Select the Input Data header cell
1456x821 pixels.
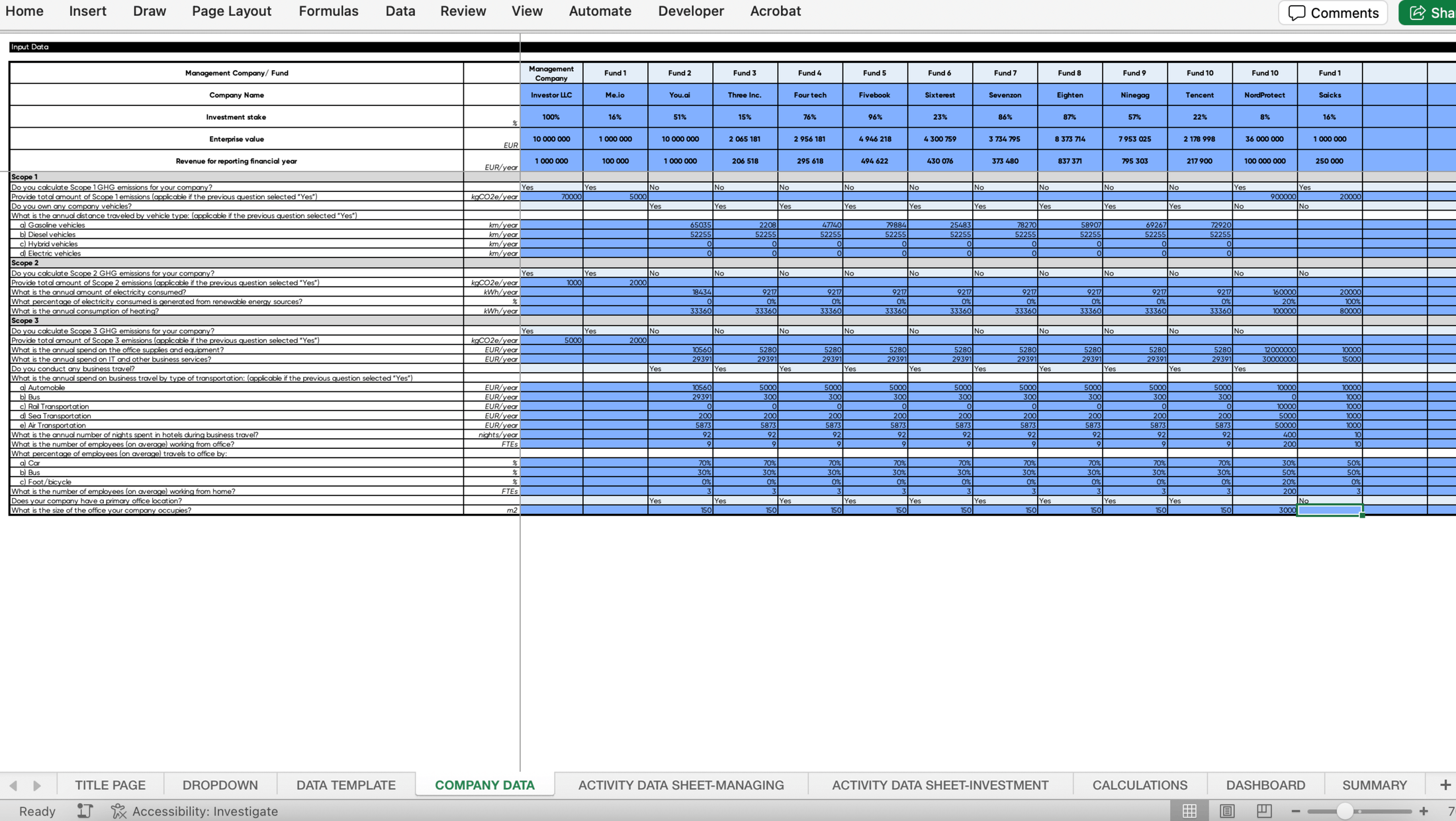point(265,47)
